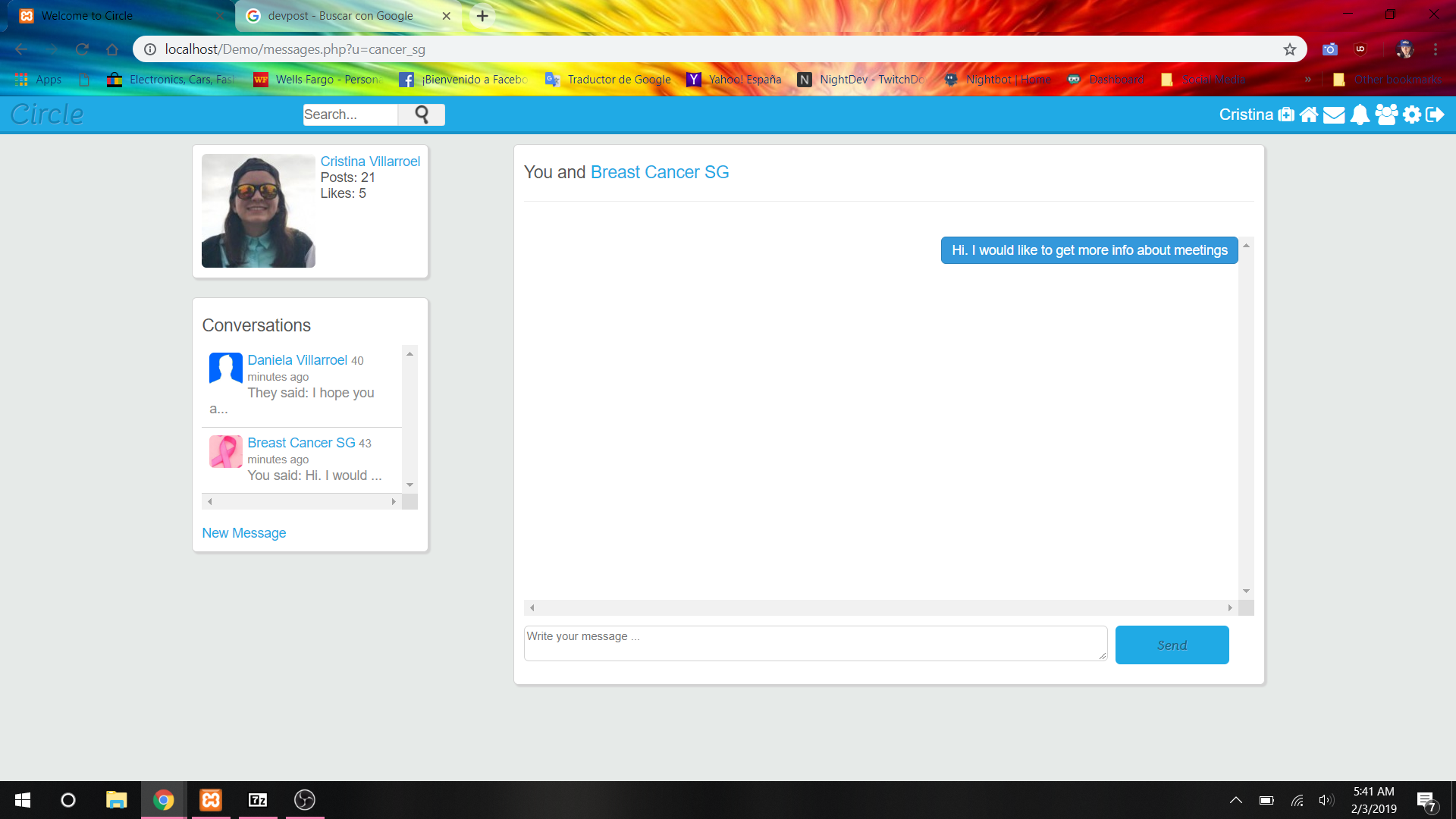Screen dimensions: 1456x819
Task: Click the Write your message field
Action: pyautogui.click(x=815, y=643)
